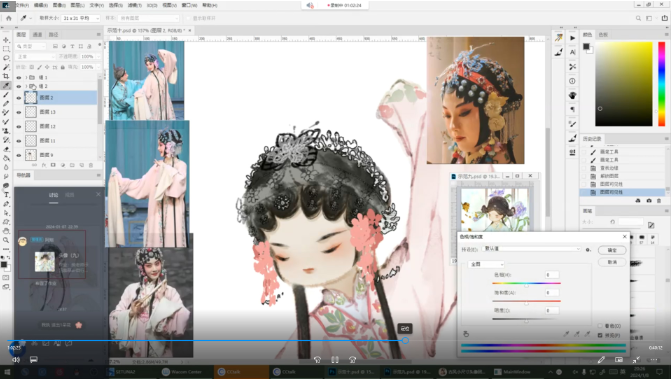The width and height of the screenshot is (672, 379).
Task: Click the video progress bar handle
Action: pyautogui.click(x=405, y=340)
